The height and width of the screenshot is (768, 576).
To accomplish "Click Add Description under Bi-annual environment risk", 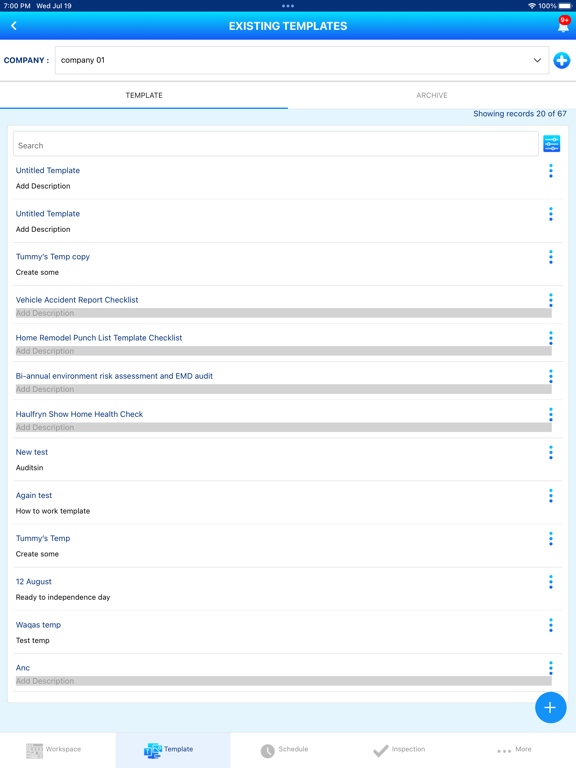I will [284, 389].
